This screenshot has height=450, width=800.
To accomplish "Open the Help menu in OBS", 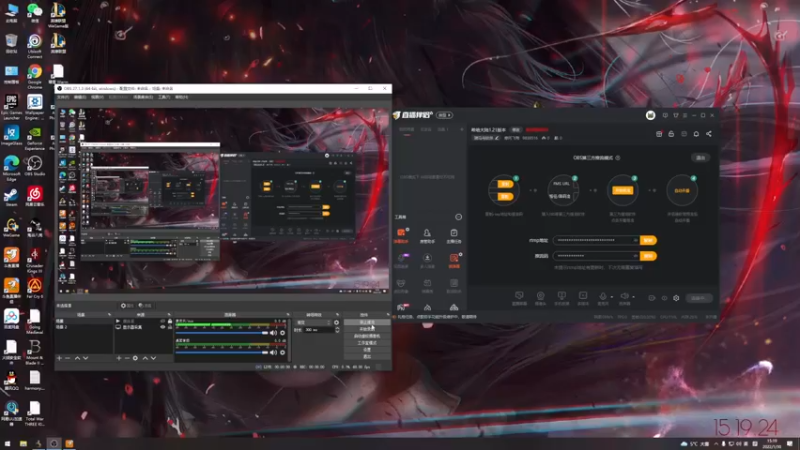I will point(182,97).
